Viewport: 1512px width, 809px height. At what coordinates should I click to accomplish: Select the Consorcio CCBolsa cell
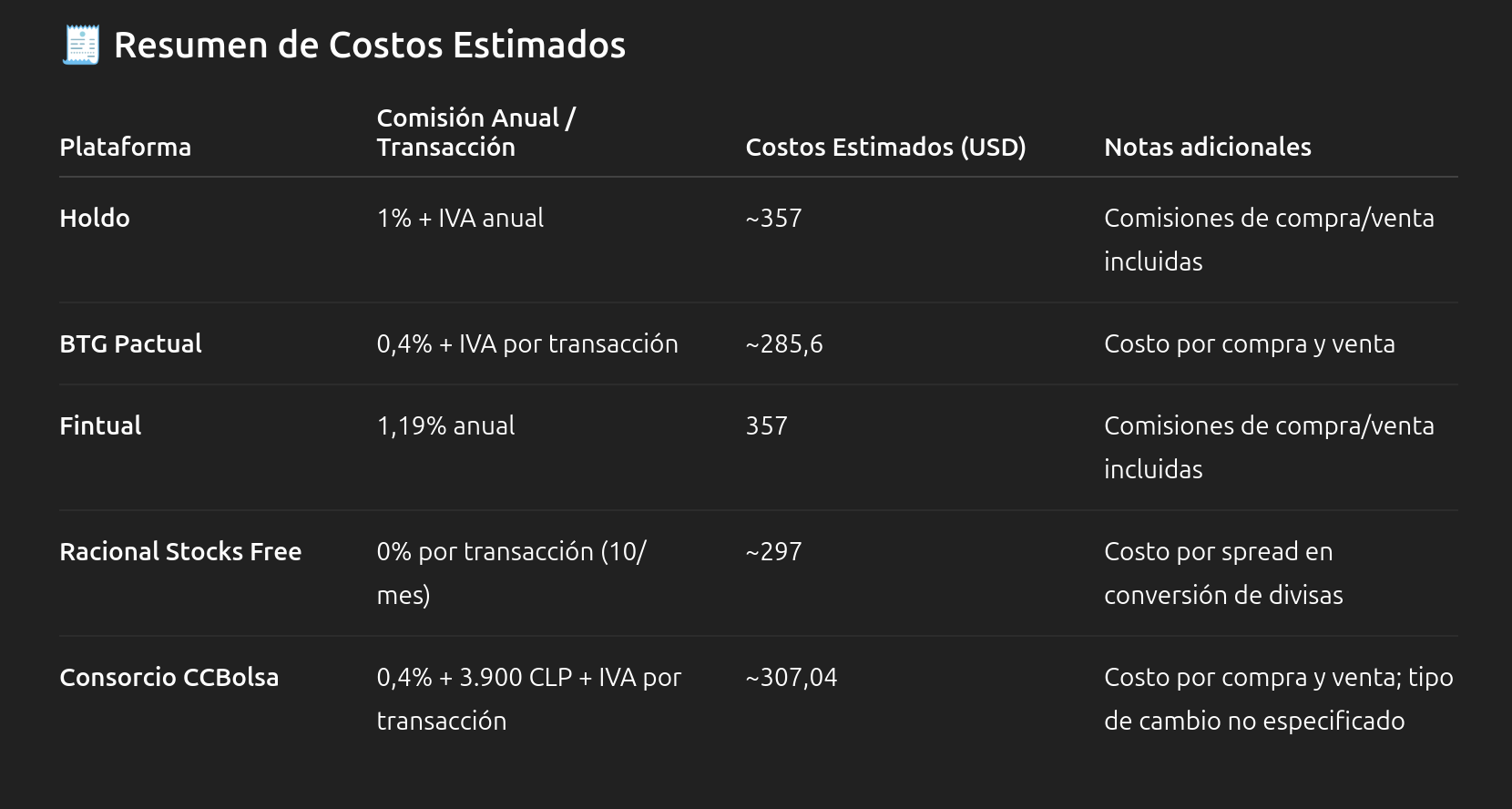point(169,677)
